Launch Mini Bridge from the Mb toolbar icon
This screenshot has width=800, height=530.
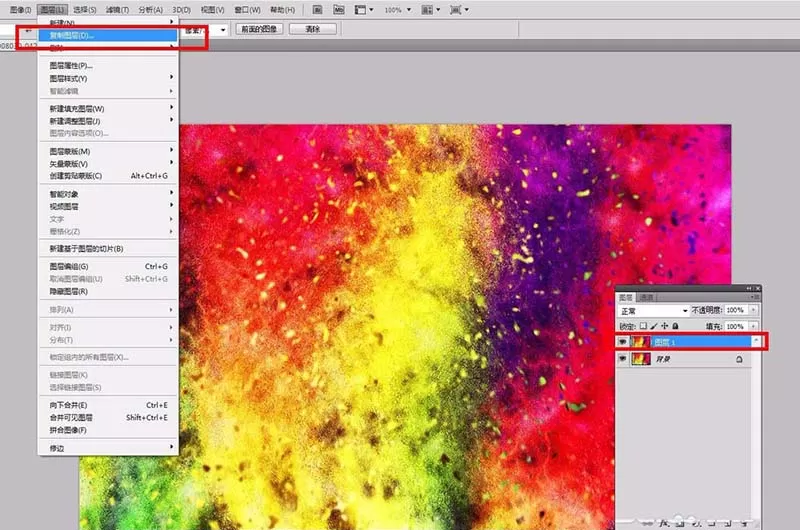pyautogui.click(x=338, y=10)
